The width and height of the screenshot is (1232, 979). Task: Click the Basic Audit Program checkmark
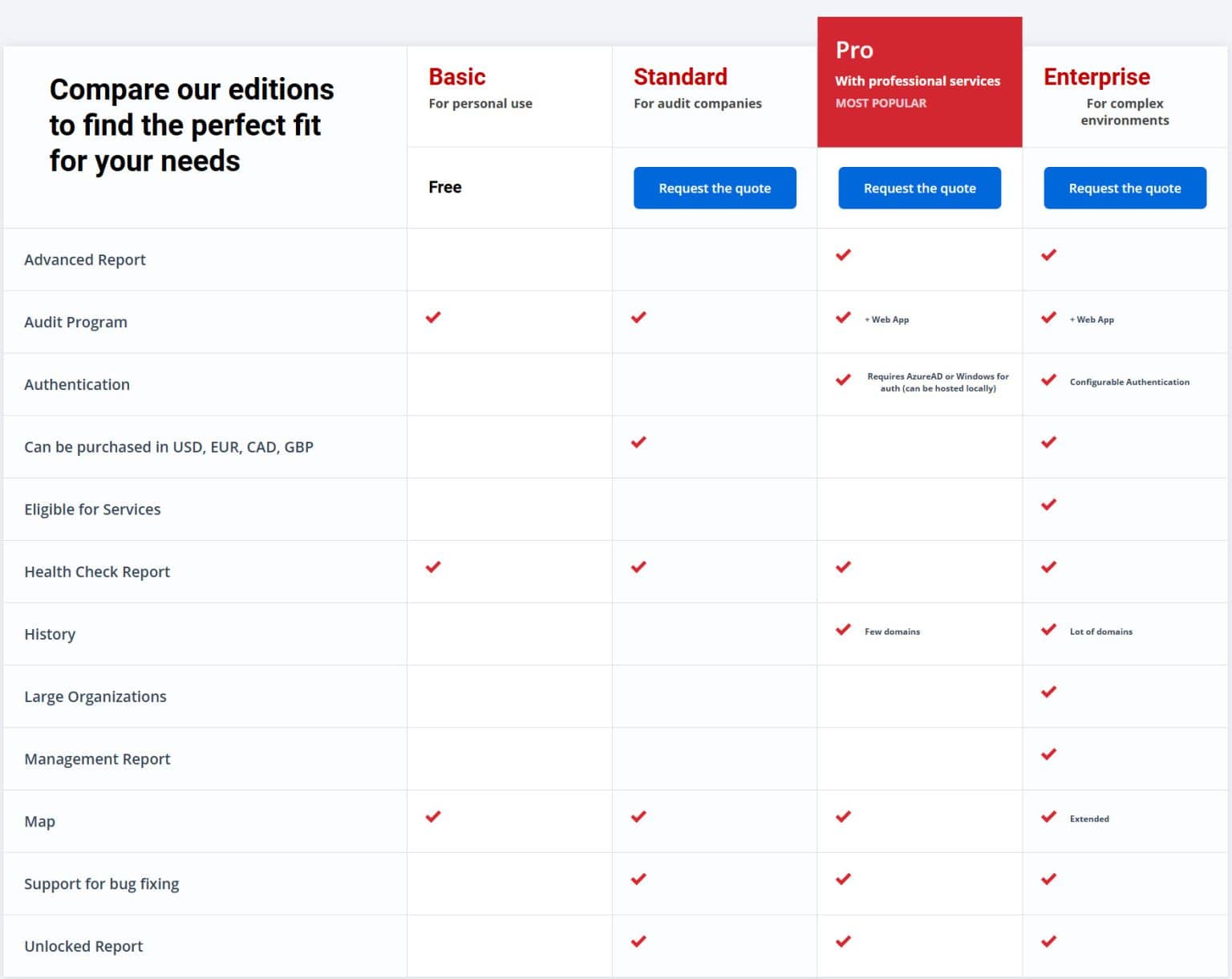pos(433,318)
